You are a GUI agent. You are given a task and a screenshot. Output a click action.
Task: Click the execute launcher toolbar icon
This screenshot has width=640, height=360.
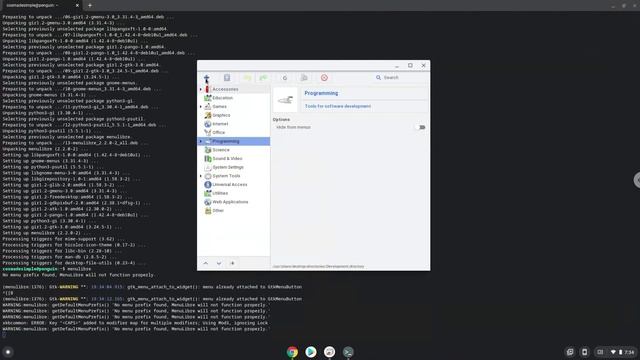[x=304, y=78]
